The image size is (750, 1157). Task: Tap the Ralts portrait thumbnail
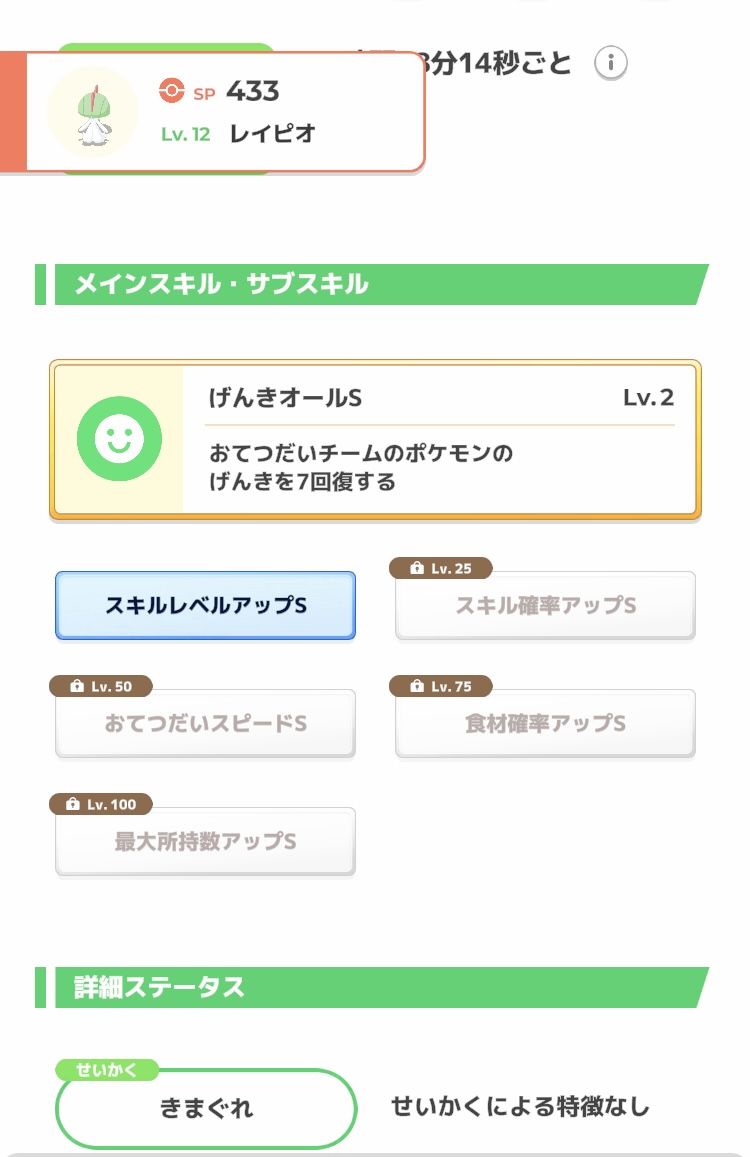(93, 112)
